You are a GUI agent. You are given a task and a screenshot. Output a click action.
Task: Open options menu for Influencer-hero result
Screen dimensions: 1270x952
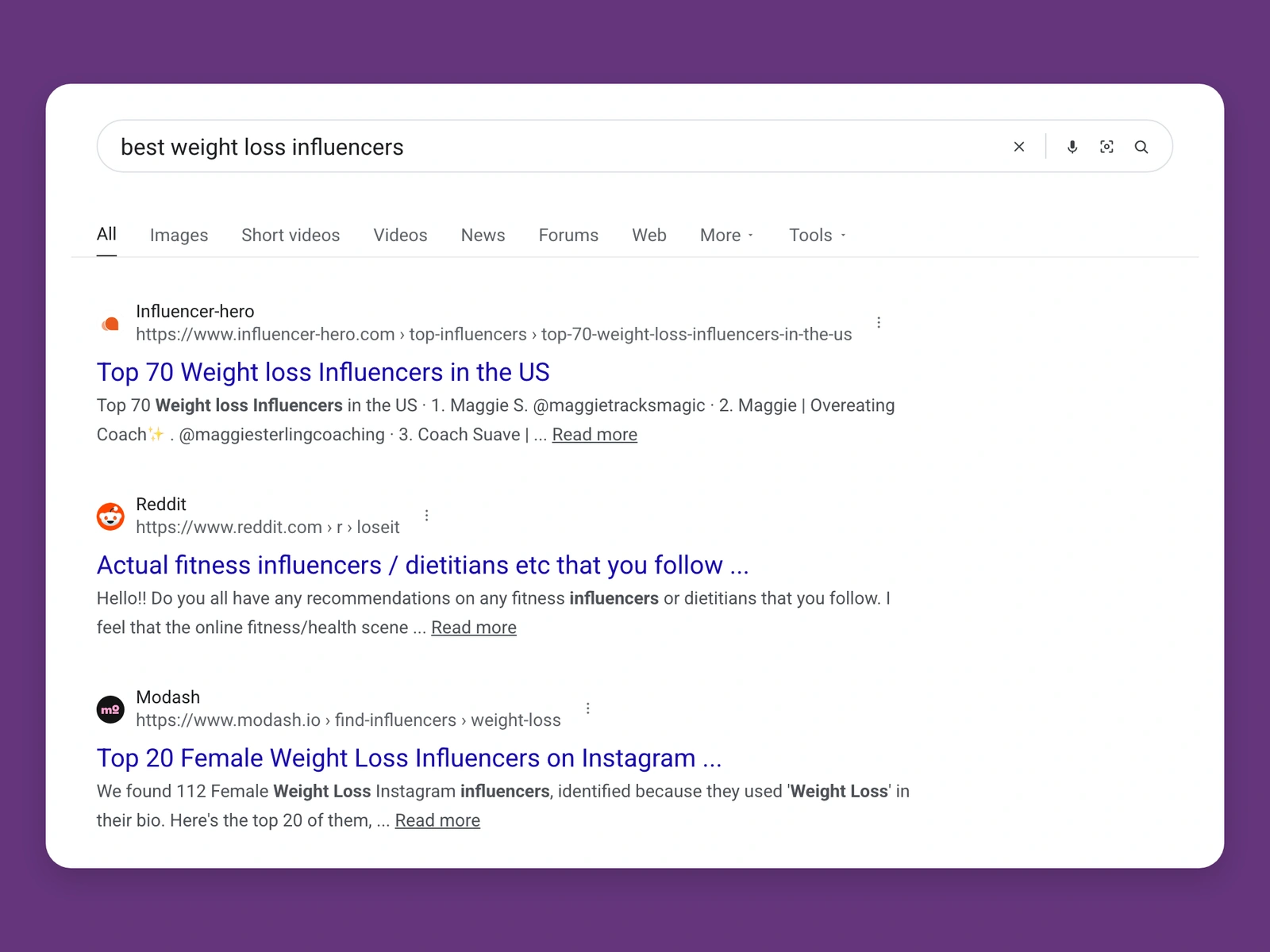(879, 322)
